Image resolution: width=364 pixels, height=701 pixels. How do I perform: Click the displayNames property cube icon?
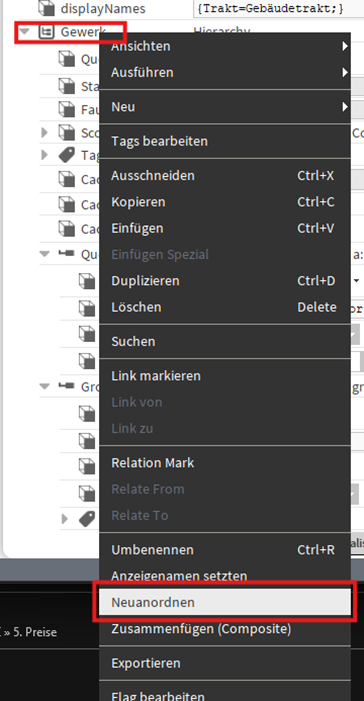tap(46, 7)
